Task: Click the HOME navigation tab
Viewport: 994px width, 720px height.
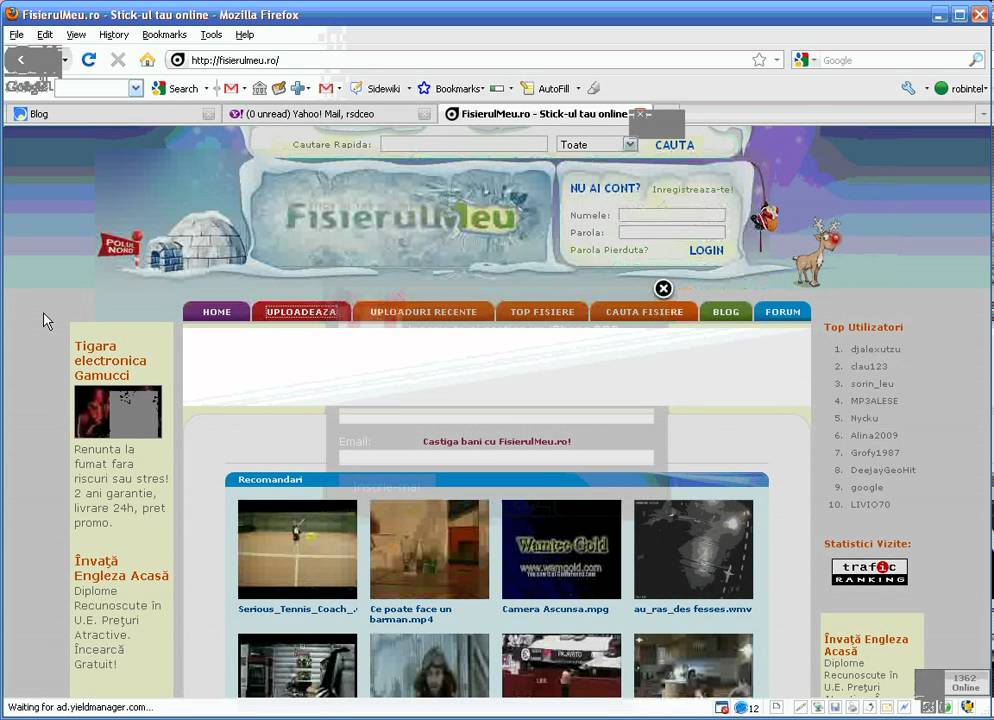Action: (x=216, y=312)
